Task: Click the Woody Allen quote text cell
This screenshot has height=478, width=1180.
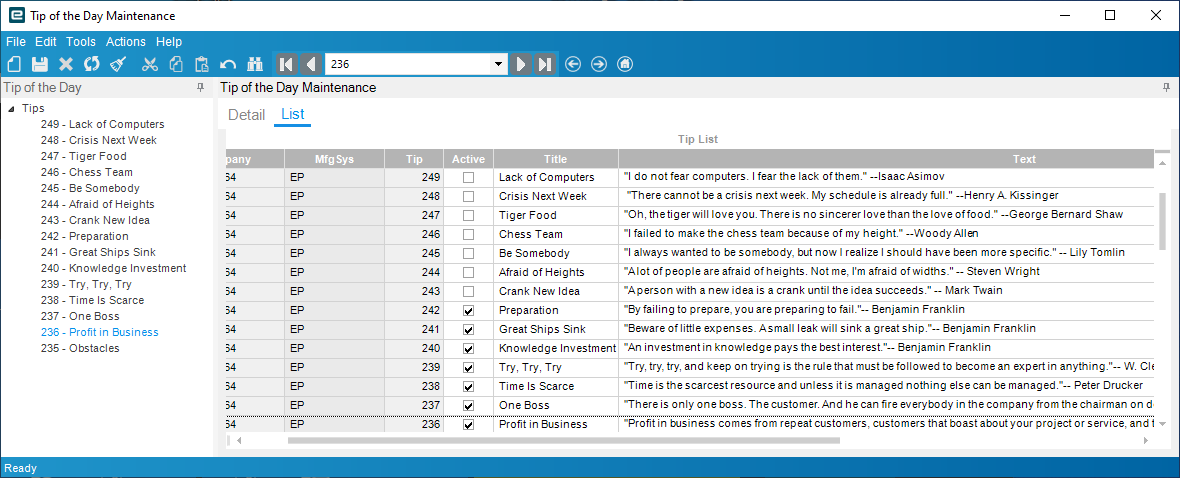Action: 886,234
